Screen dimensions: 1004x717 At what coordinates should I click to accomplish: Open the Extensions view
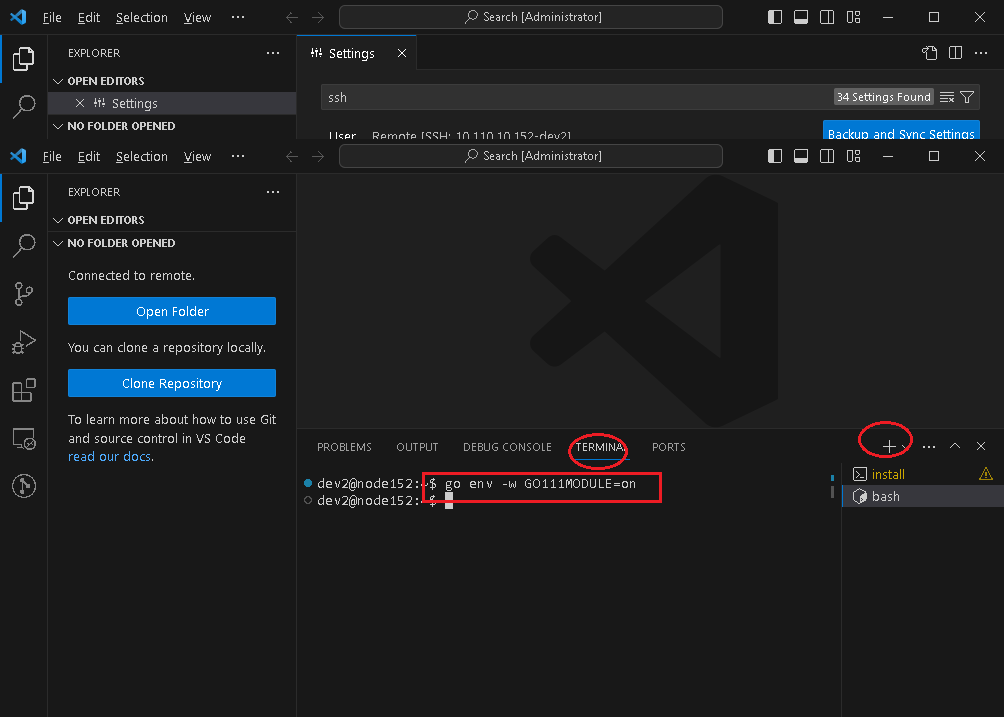point(22,390)
